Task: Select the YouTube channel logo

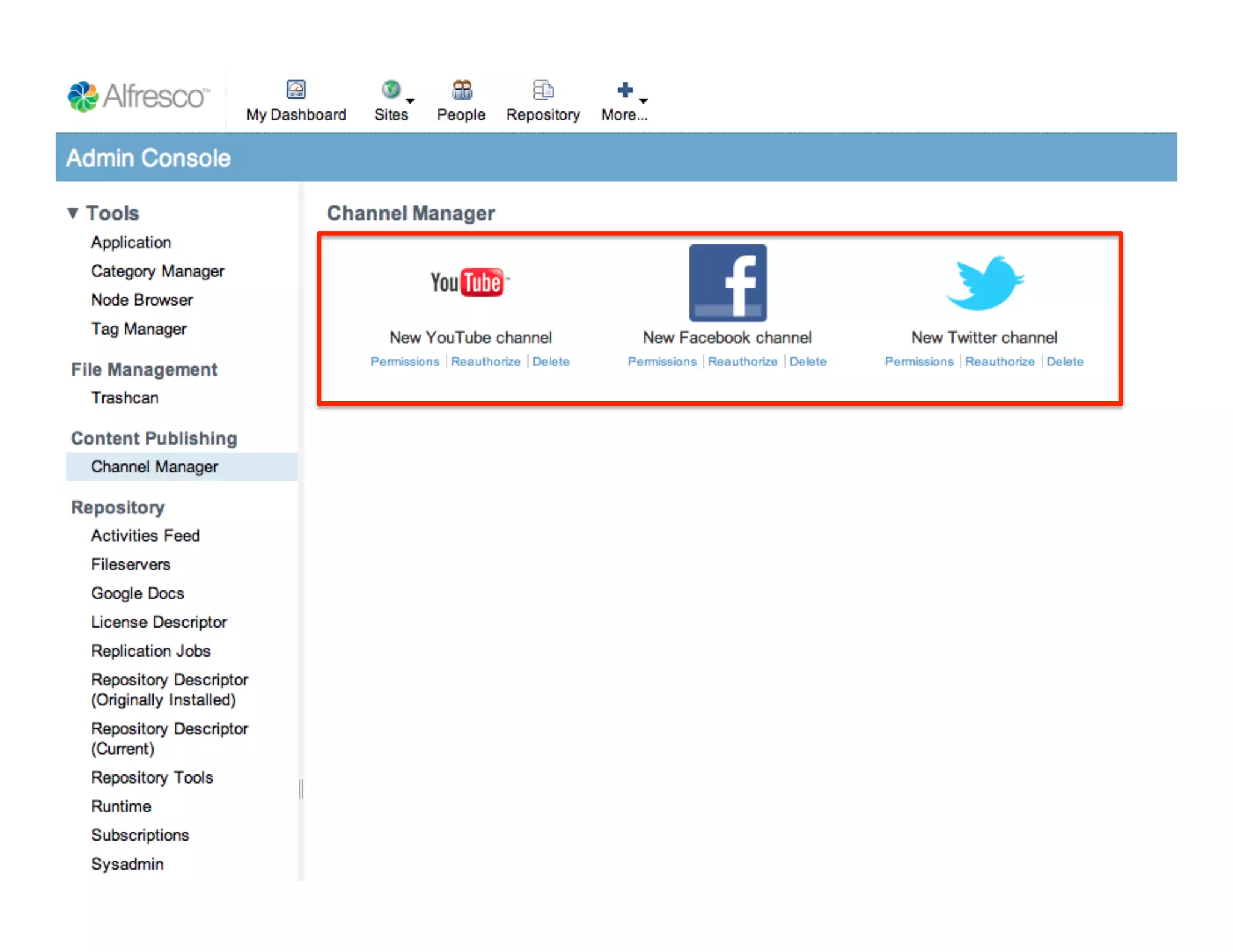Action: click(469, 282)
